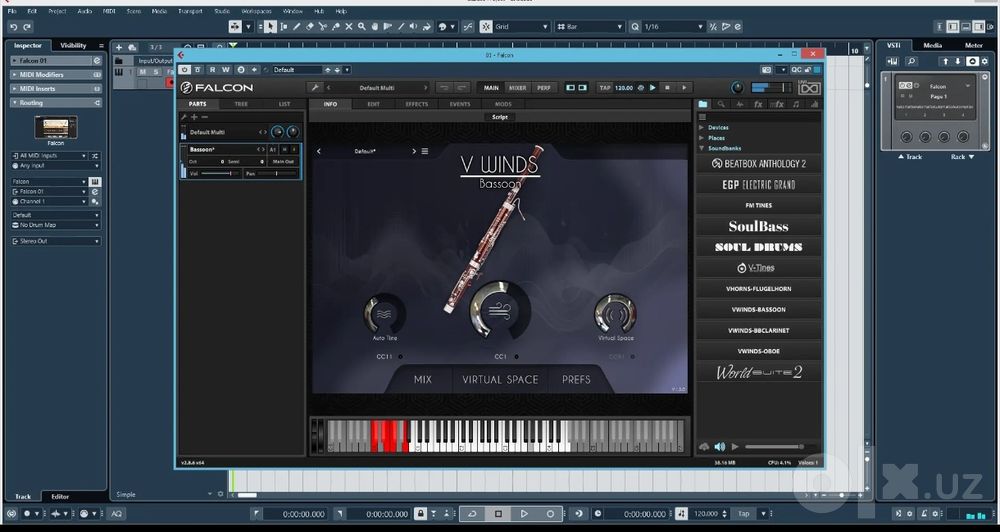Click the UVI logo icon
Screen dimensions: 1000x532
point(809,87)
